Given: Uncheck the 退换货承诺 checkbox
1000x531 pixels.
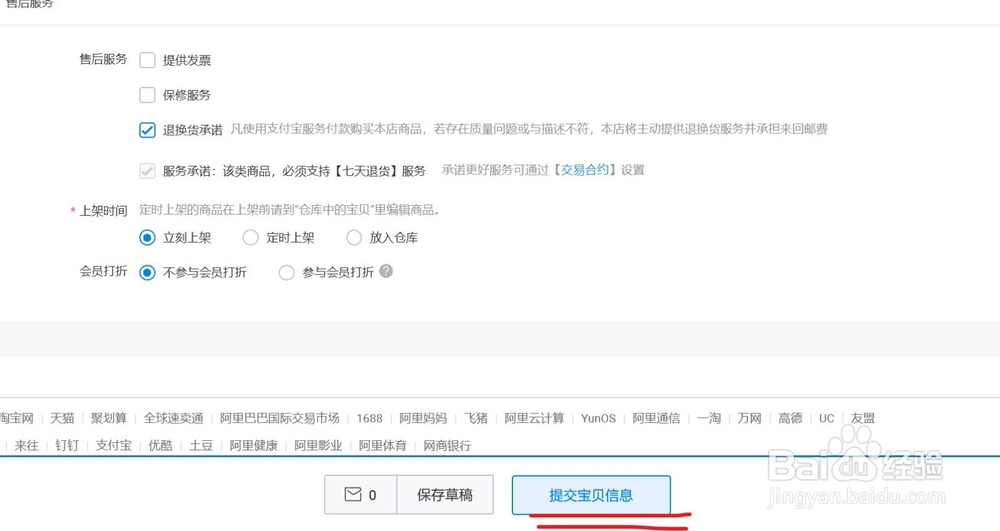Looking at the screenshot, I should 147,130.
